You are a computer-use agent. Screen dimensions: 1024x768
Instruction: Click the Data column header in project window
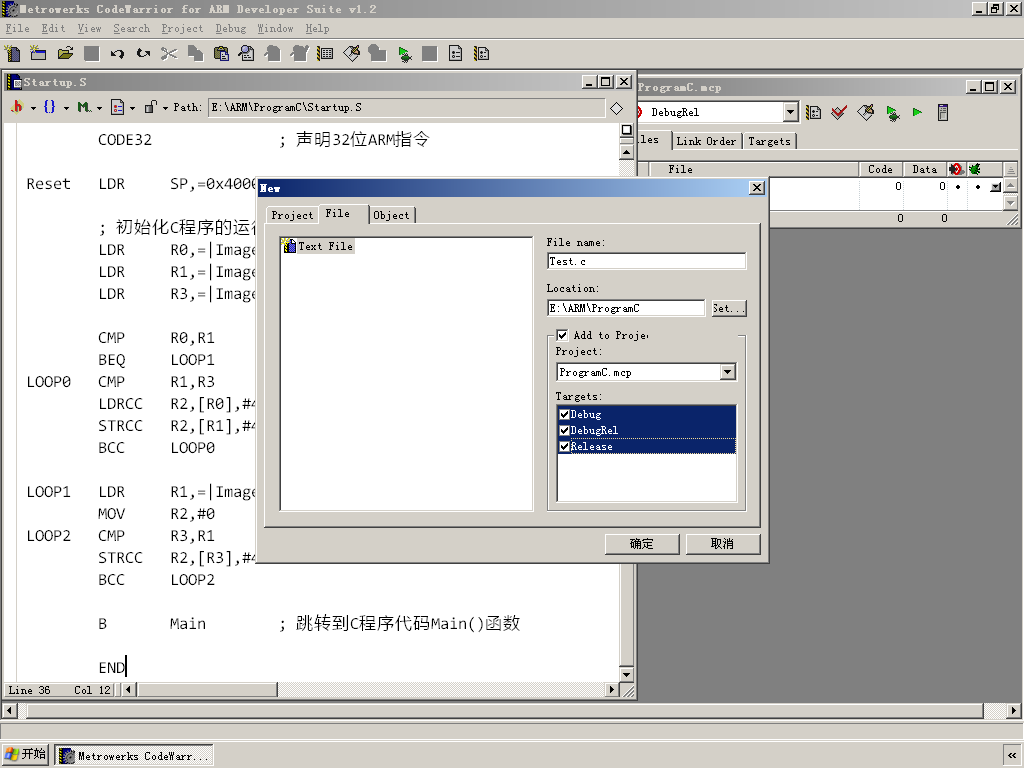click(x=924, y=169)
